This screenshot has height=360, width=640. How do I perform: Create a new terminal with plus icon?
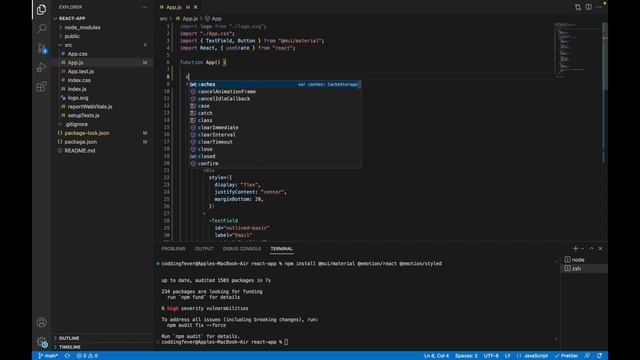tap(576, 248)
